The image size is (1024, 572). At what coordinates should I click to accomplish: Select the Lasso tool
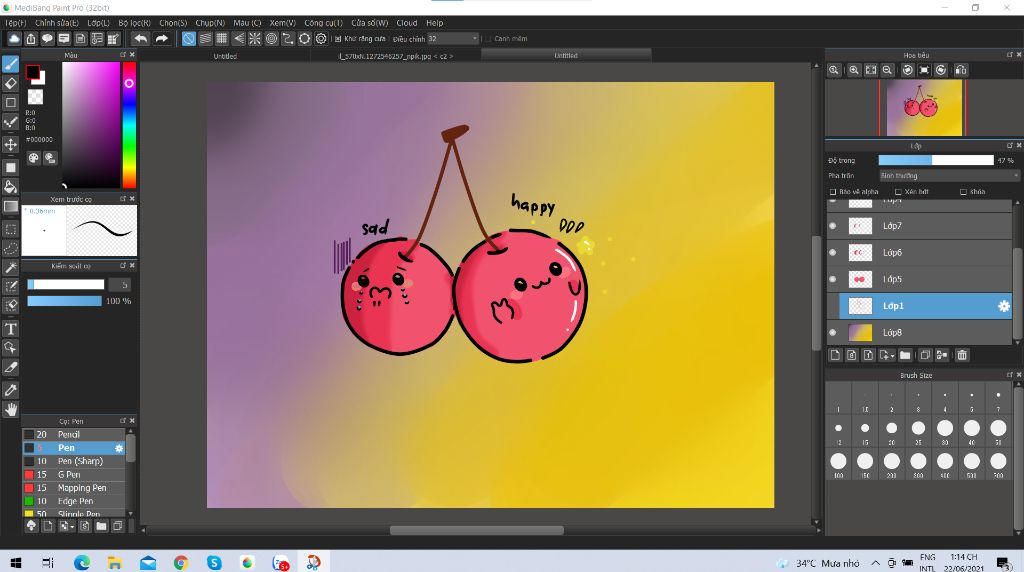click(10, 248)
